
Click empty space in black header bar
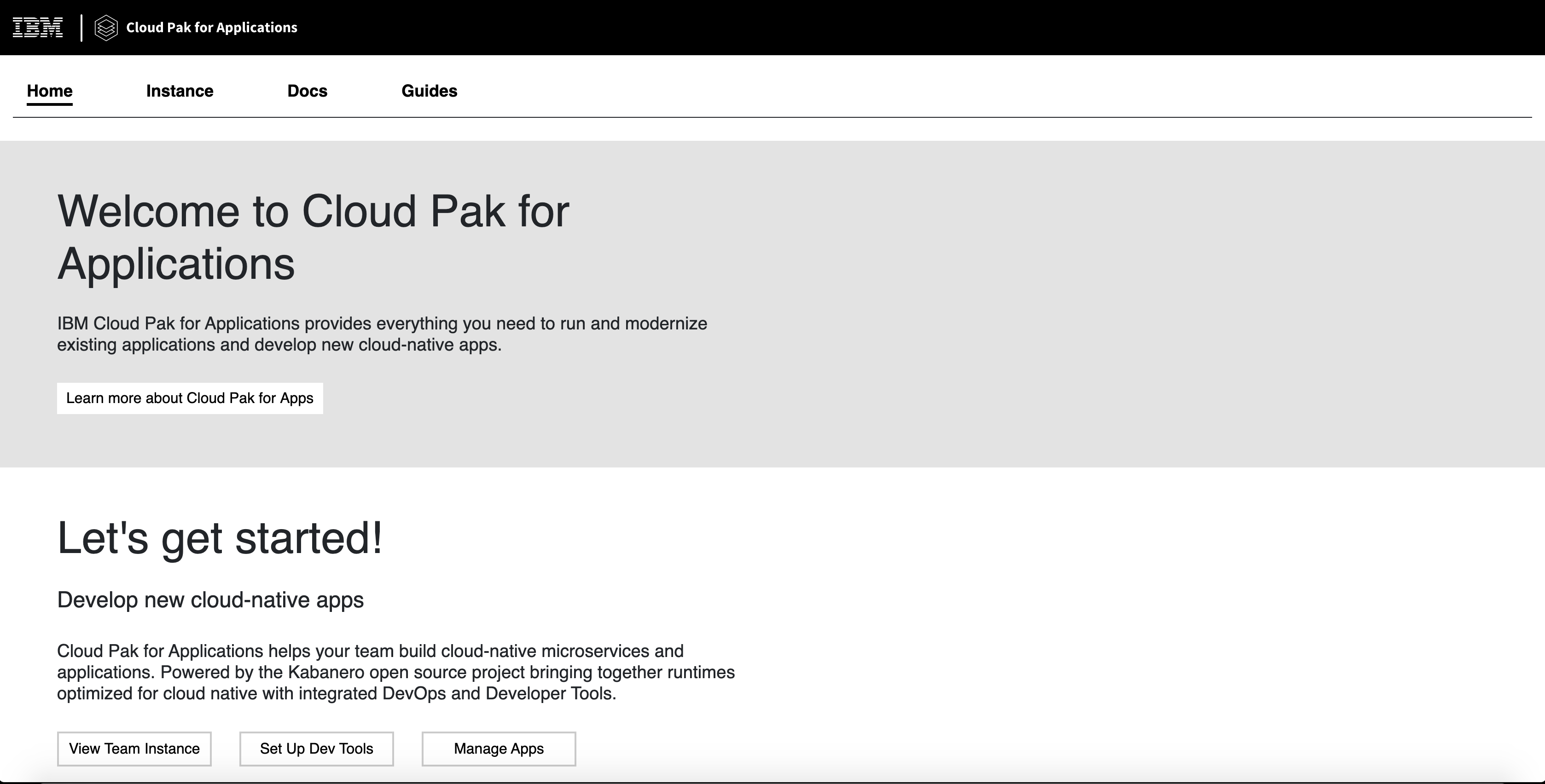900,28
